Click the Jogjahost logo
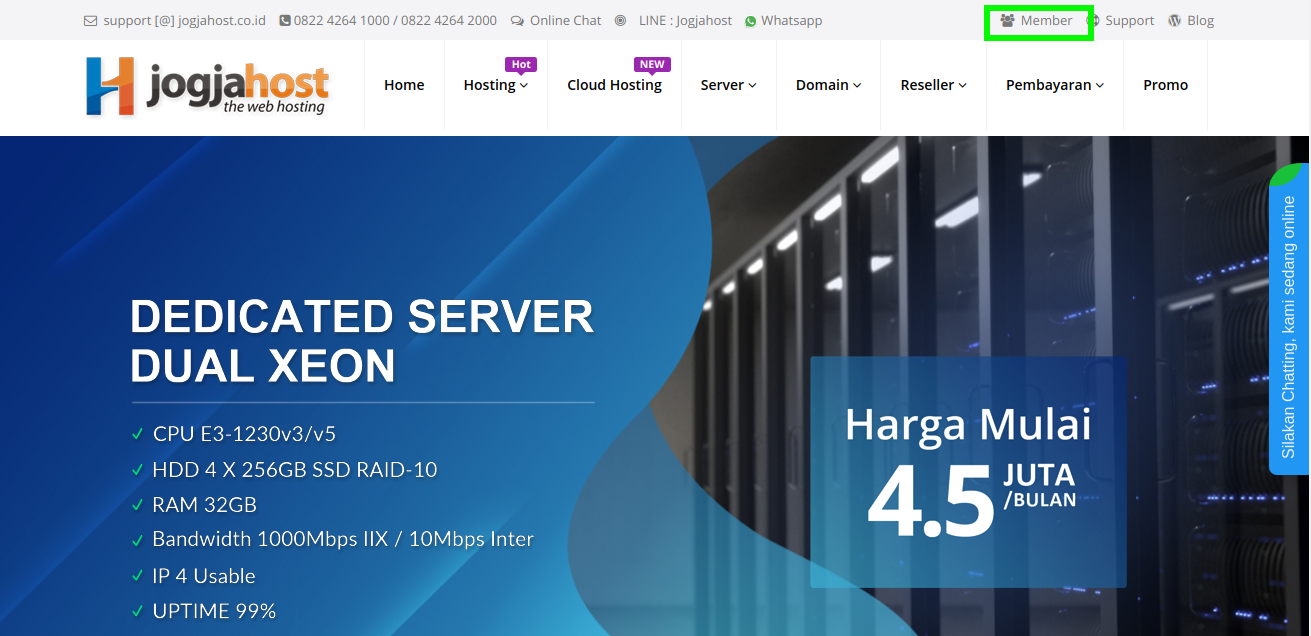This screenshot has height=636, width=1311. (207, 86)
